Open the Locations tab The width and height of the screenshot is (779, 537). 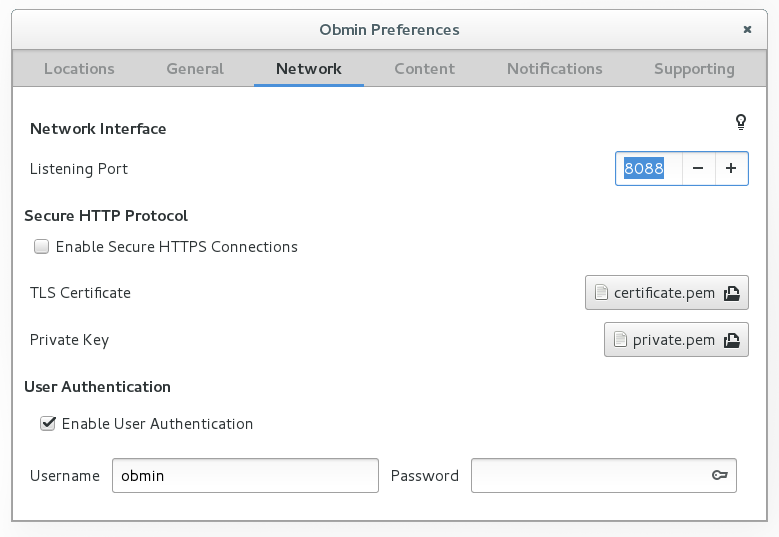coord(79,69)
